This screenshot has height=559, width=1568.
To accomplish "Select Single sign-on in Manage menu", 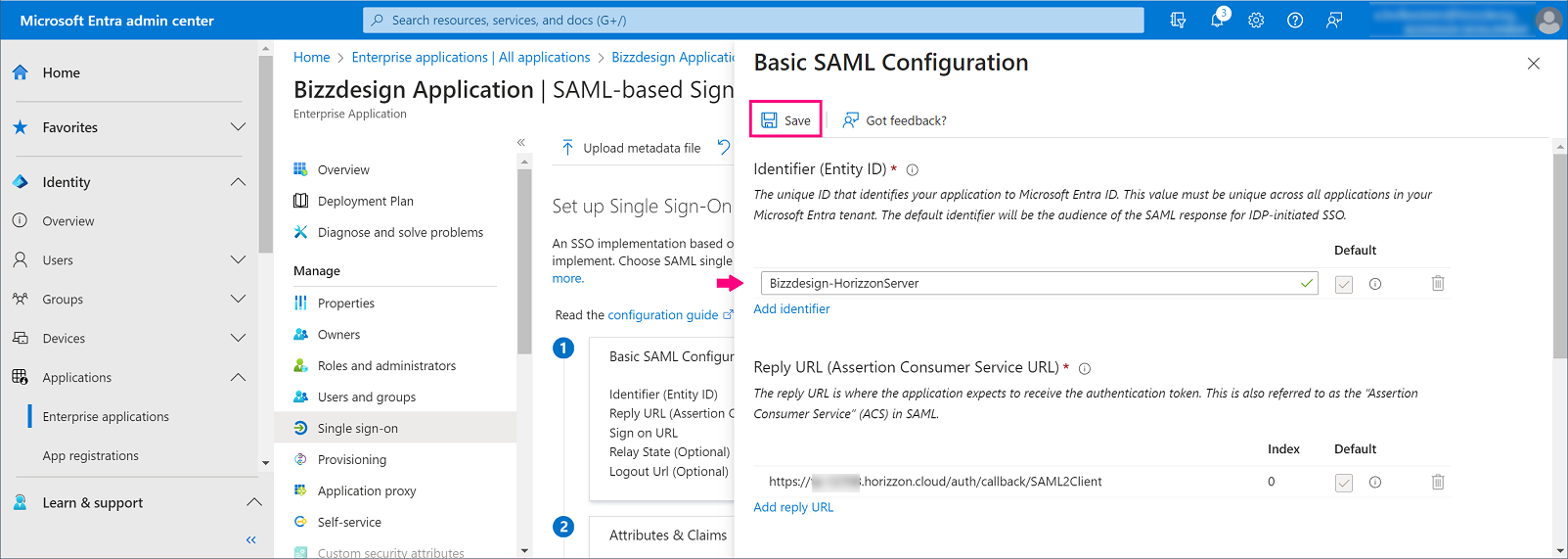I will [357, 429].
